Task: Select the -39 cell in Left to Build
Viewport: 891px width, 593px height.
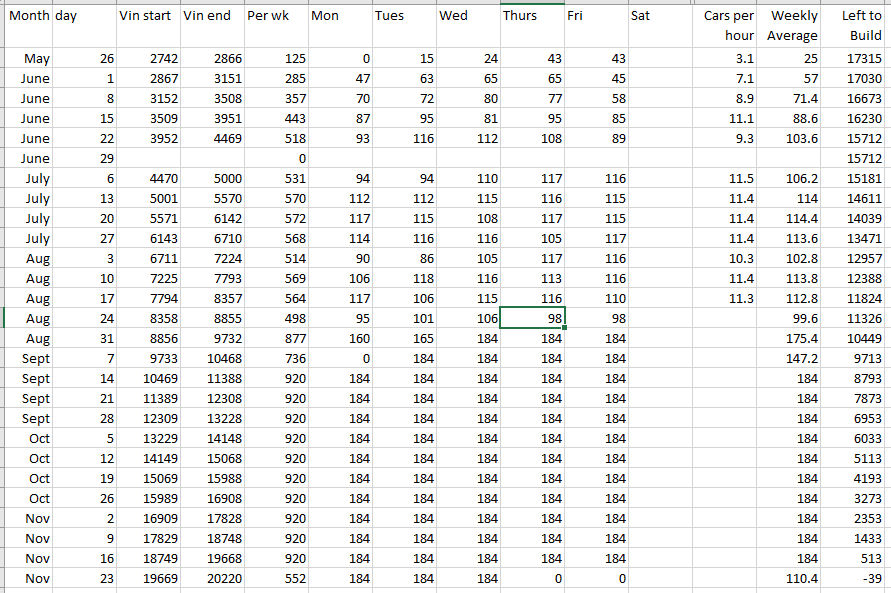Action: (857, 578)
